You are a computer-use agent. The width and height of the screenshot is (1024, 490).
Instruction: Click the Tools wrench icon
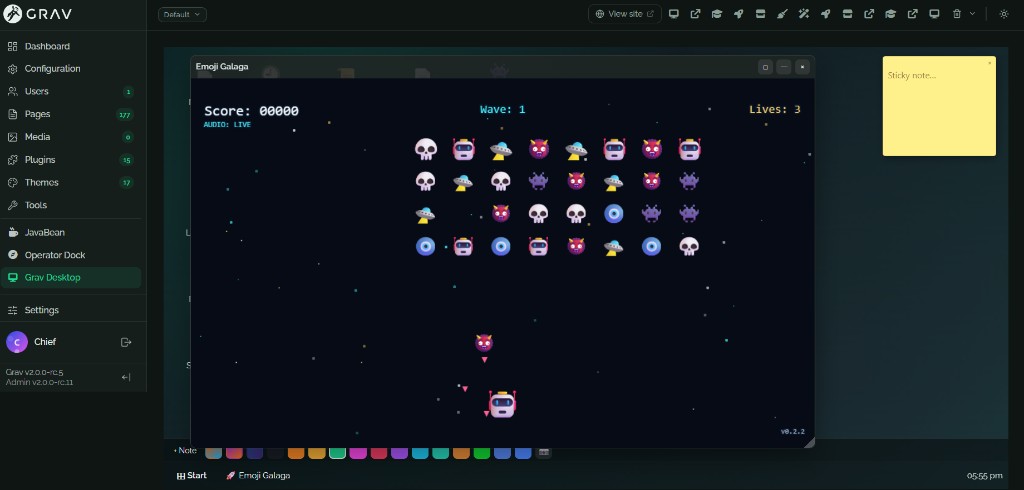point(12,205)
